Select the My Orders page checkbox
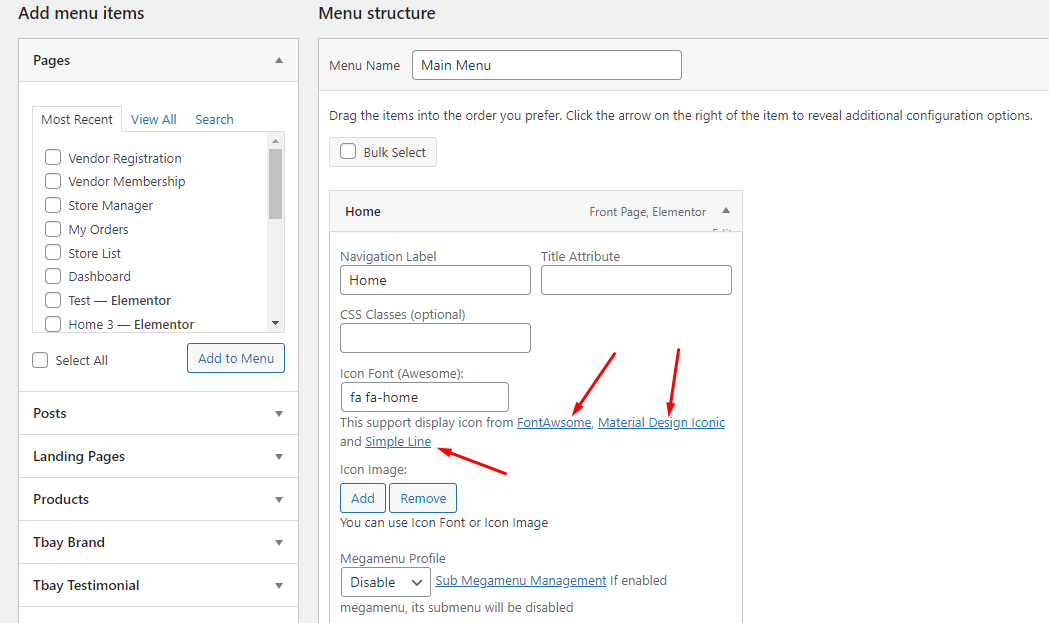Image resolution: width=1049 pixels, height=623 pixels. tap(53, 229)
